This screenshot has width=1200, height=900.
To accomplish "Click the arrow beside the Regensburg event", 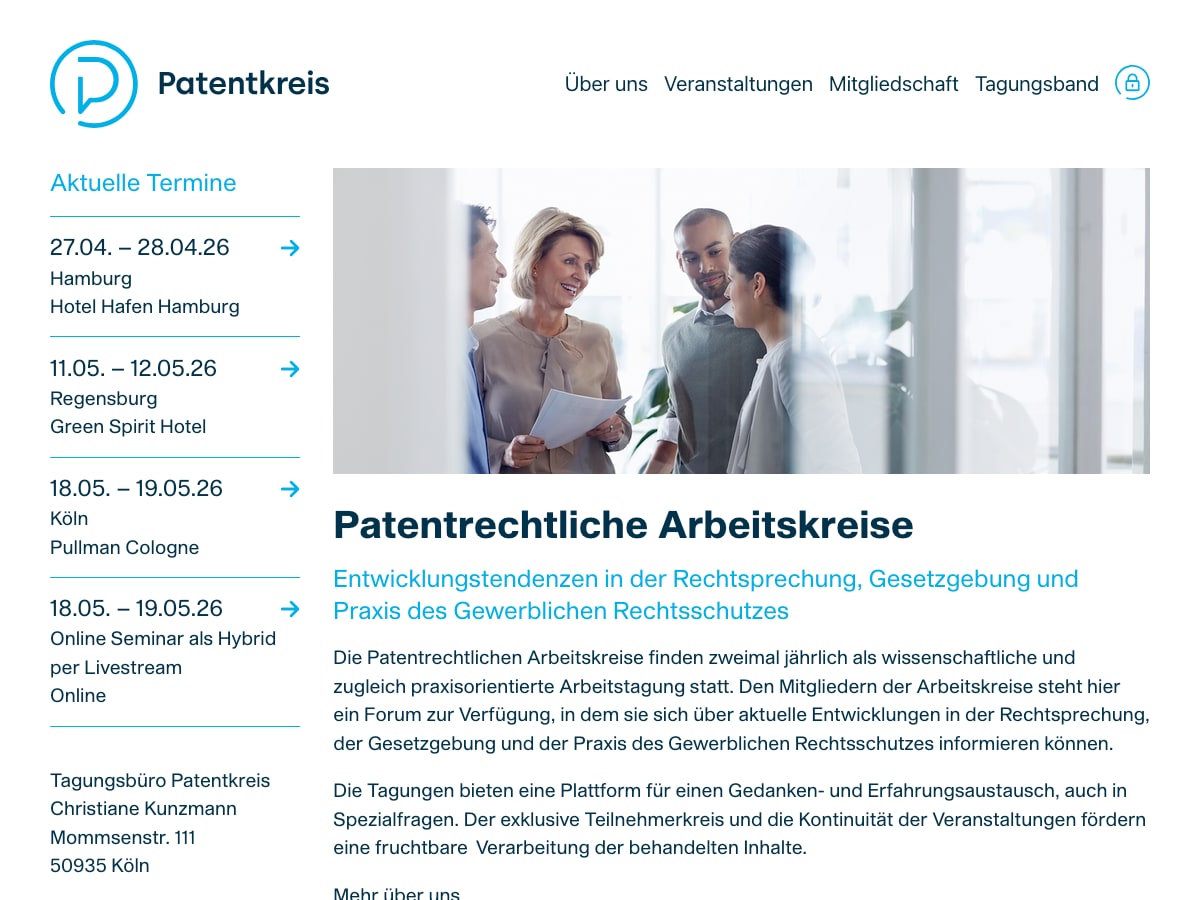I will tap(290, 369).
